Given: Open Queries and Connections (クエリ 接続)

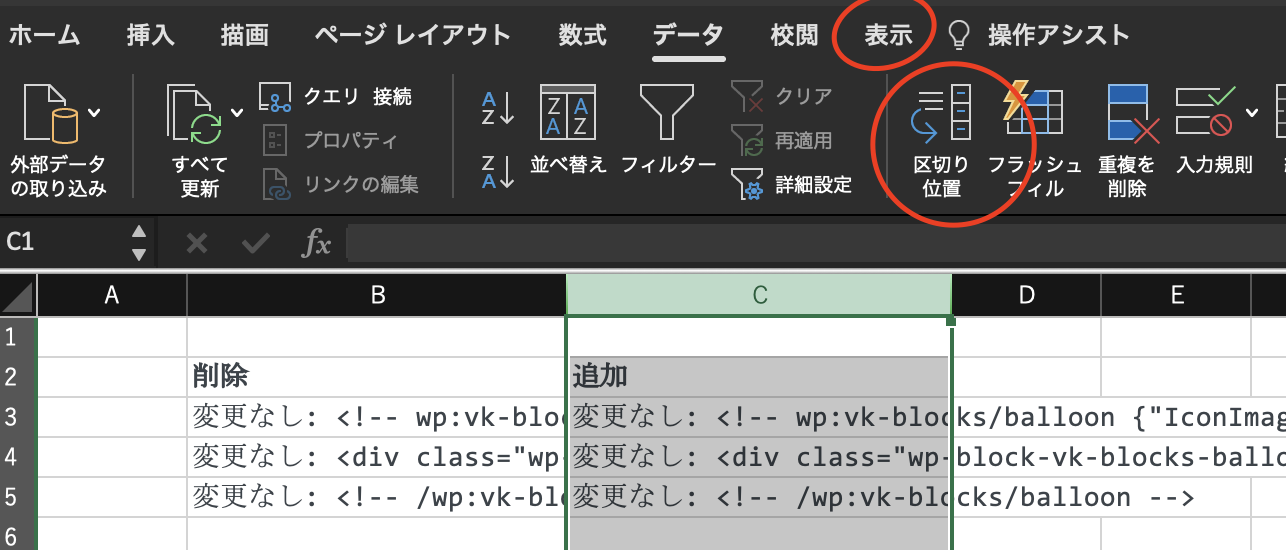Looking at the screenshot, I should [338, 97].
